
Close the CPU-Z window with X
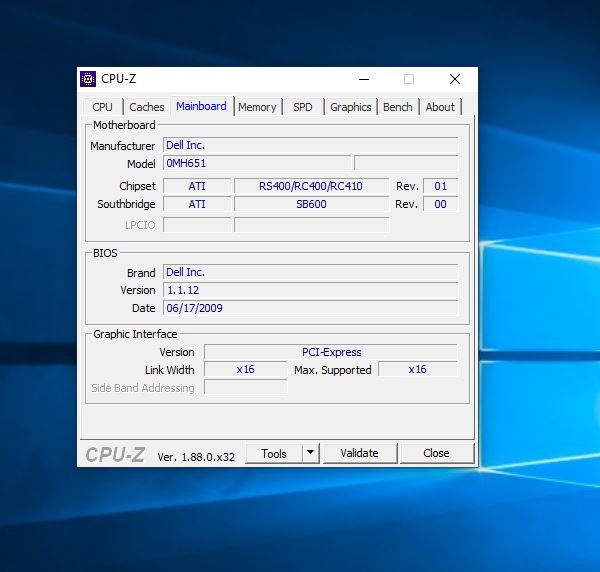point(455,79)
